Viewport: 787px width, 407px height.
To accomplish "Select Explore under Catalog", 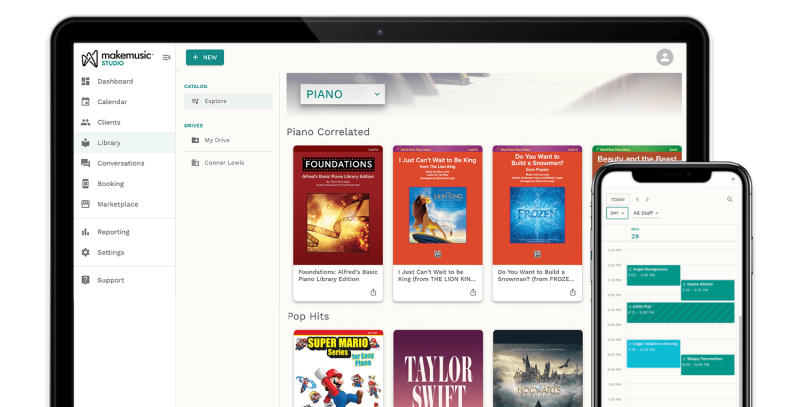I will (x=228, y=101).
